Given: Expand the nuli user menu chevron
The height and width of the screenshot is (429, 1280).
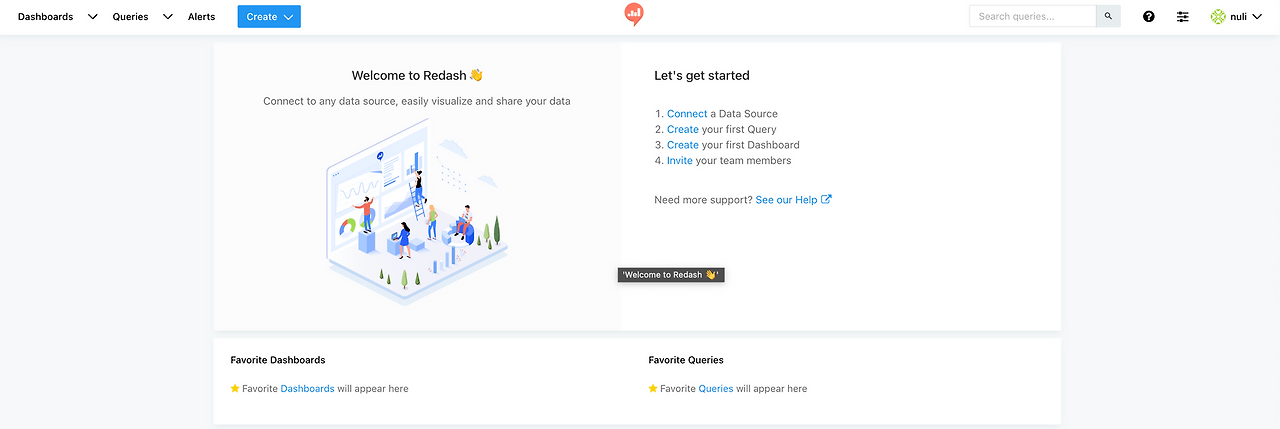Looking at the screenshot, I should [1257, 16].
